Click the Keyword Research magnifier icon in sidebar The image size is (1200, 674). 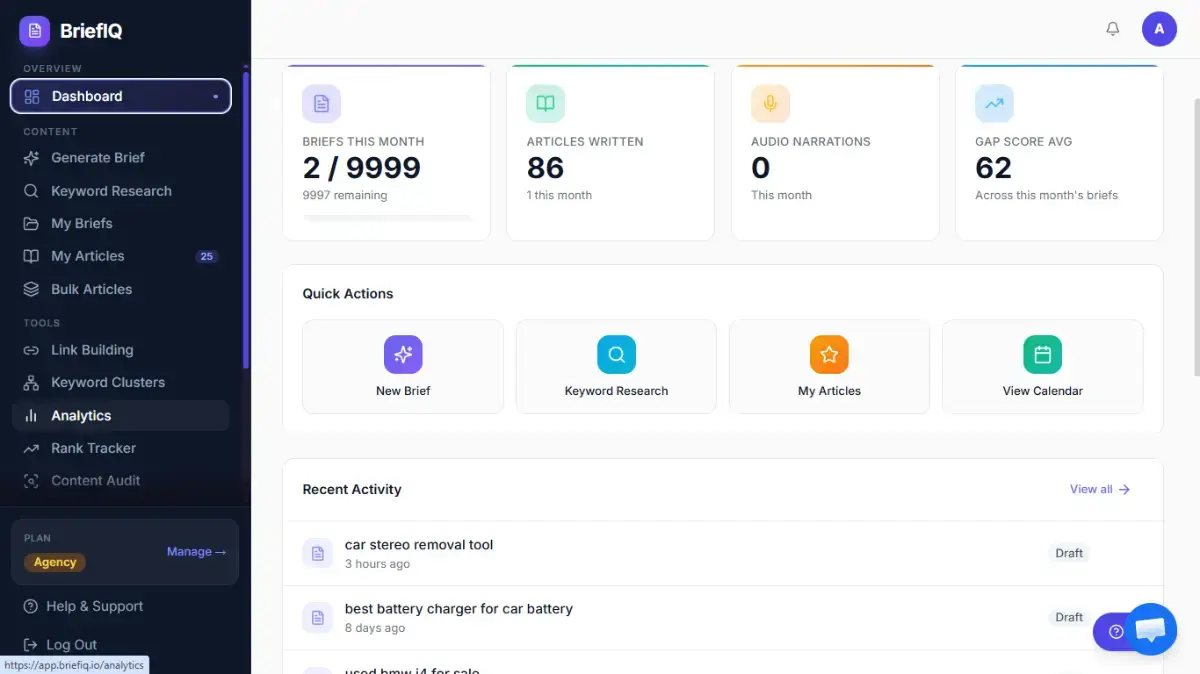32,191
